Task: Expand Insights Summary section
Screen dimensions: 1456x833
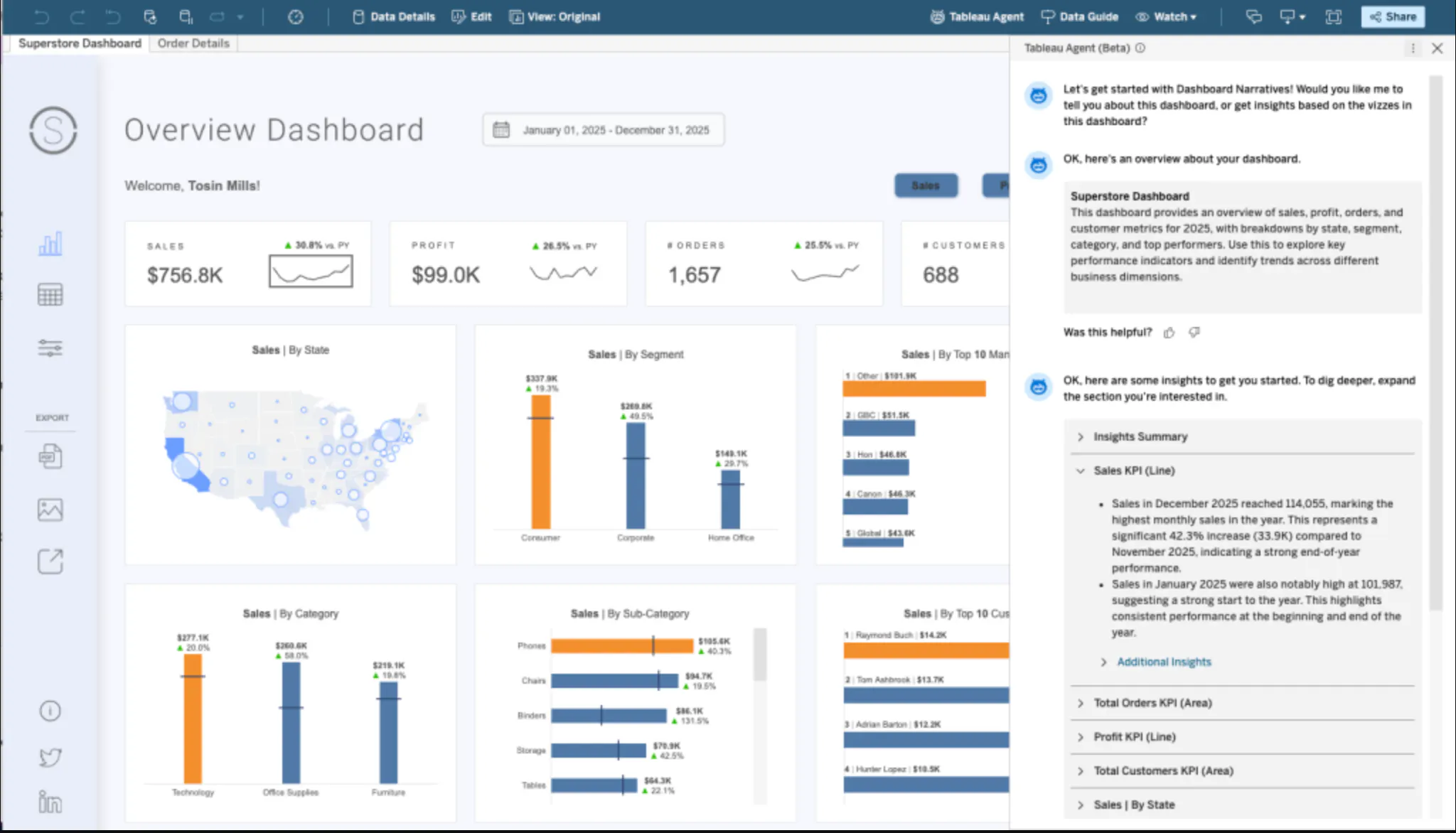Action: [1243, 436]
